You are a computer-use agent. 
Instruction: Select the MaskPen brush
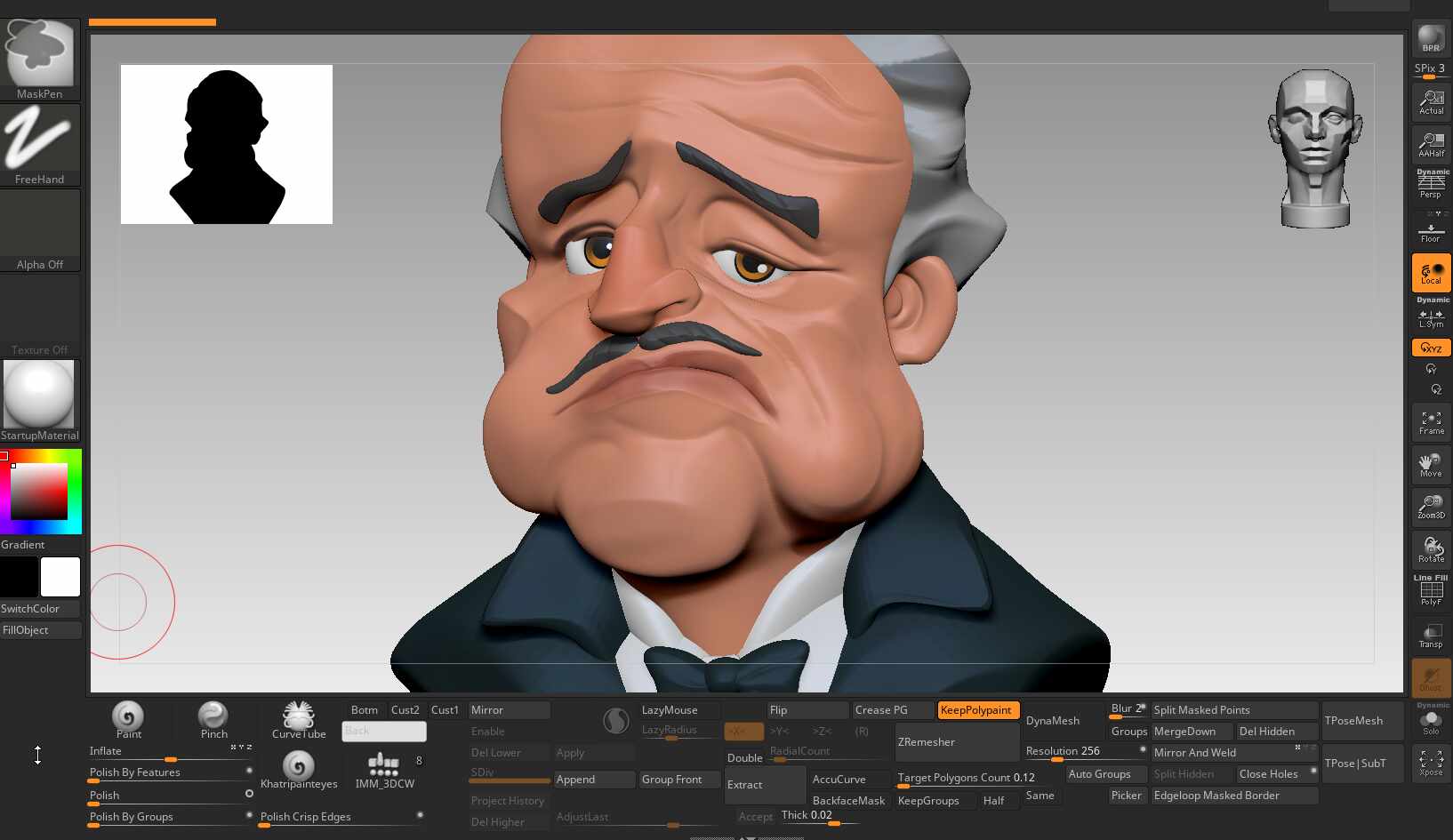pos(40,59)
